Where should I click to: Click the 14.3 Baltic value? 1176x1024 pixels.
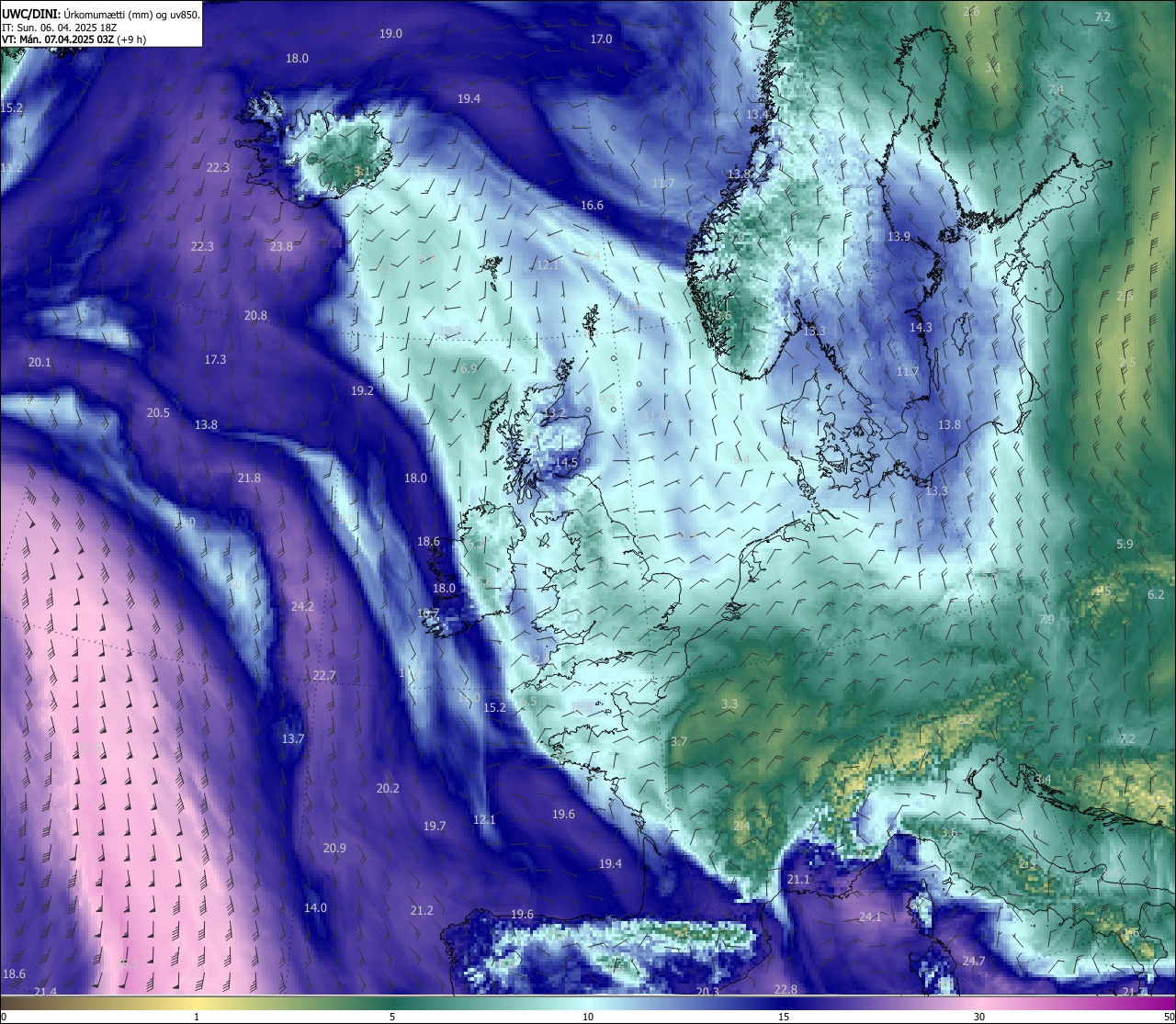pos(921,327)
